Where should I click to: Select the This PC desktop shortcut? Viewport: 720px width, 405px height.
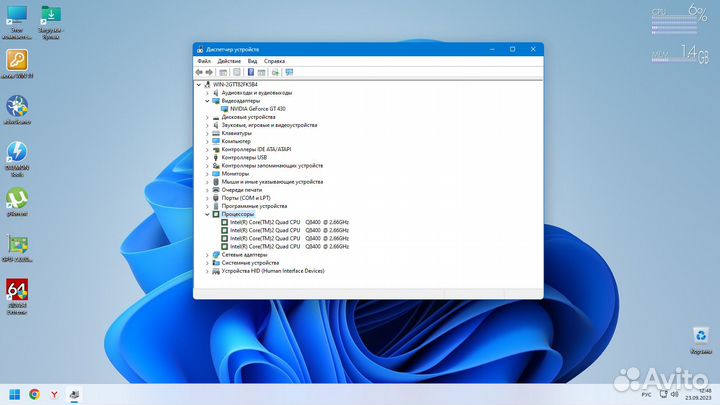coord(17,22)
